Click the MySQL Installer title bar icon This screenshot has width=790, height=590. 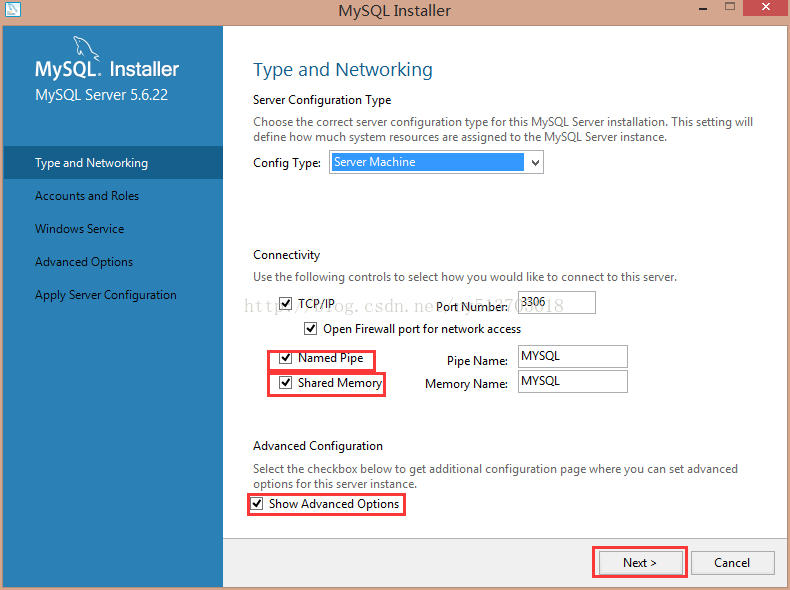click(12, 10)
